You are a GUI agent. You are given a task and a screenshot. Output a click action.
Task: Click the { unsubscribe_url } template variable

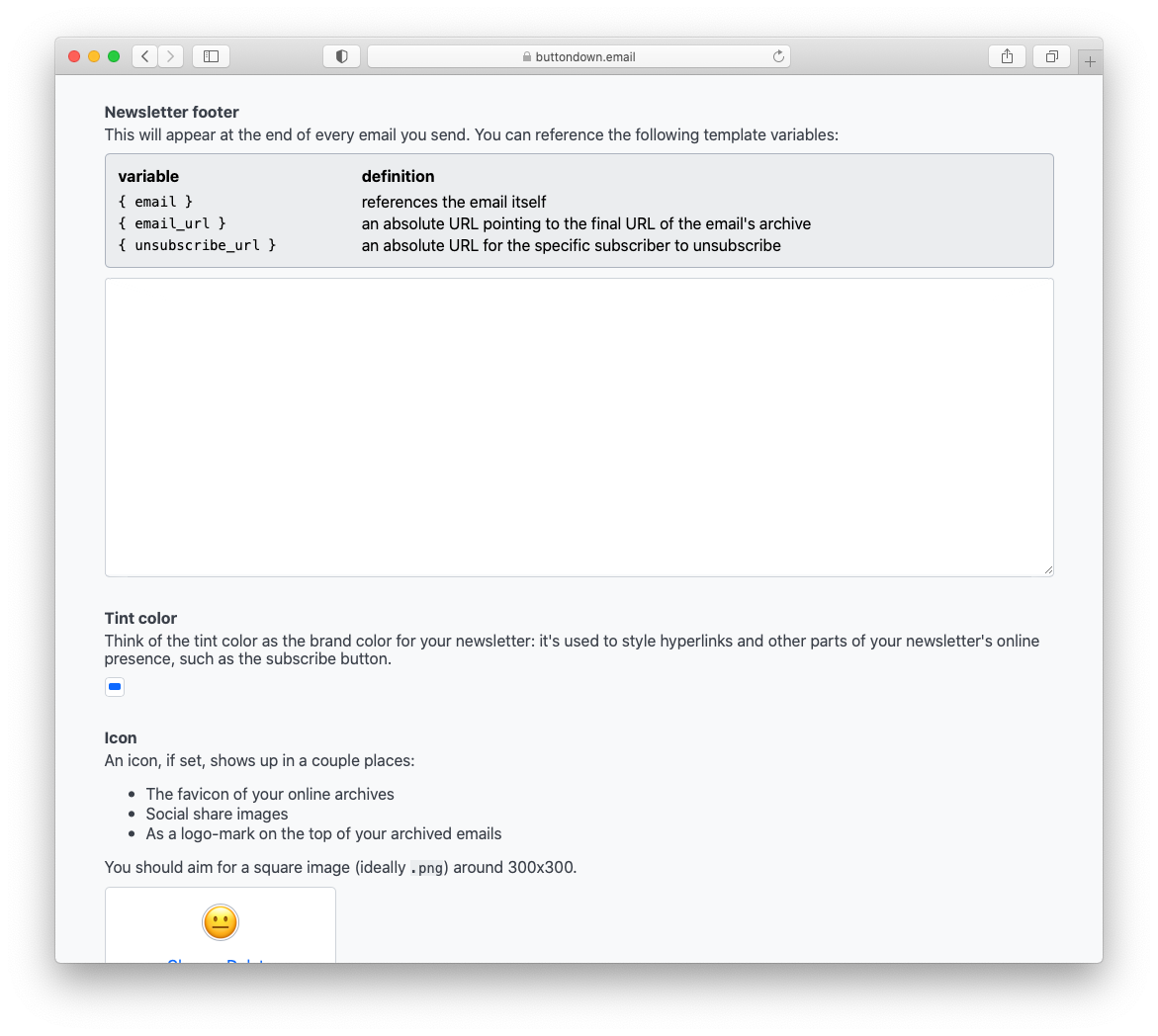tap(197, 245)
